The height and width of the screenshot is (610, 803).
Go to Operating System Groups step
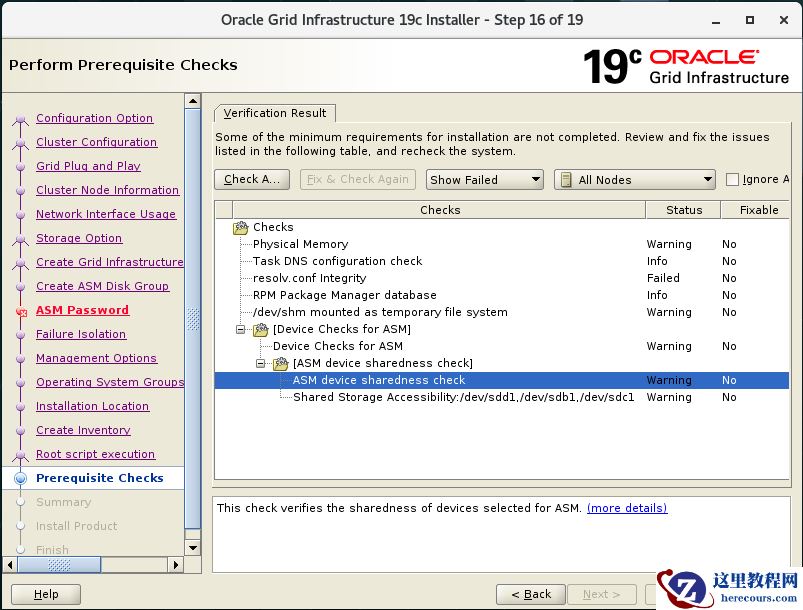pos(110,382)
